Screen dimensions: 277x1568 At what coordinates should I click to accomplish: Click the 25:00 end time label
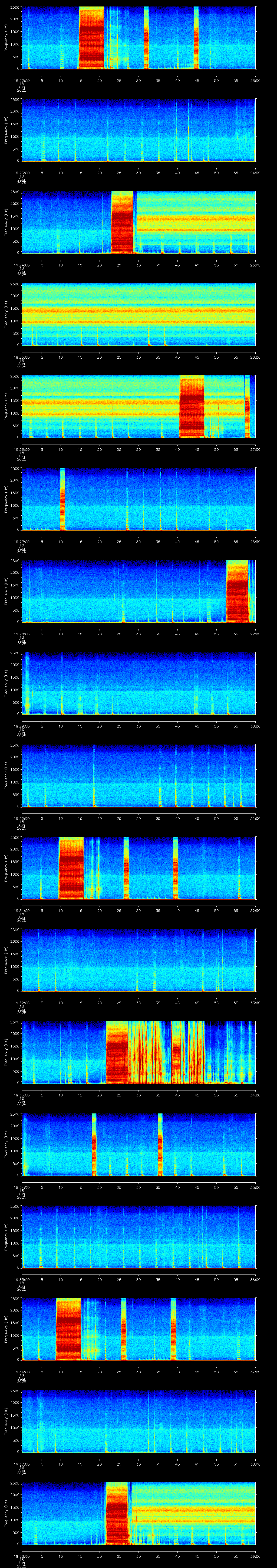(x=255, y=265)
